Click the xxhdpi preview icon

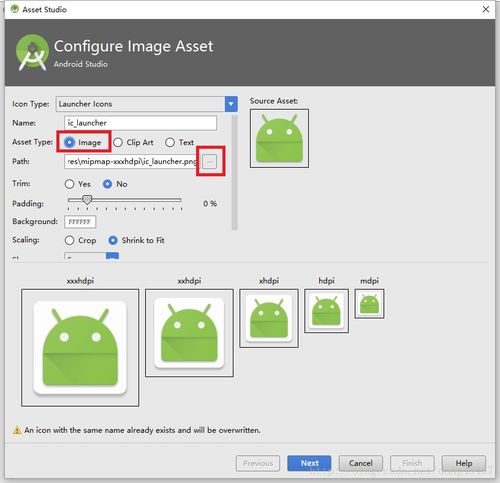tap(189, 333)
